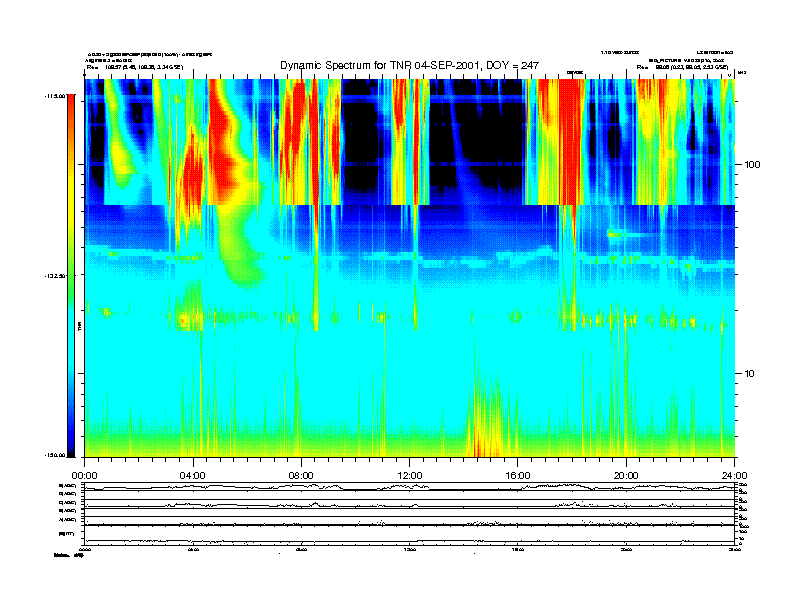This screenshot has width=792, height=612.
Task: Click the vertical intensity color bar
Action: tap(71, 275)
